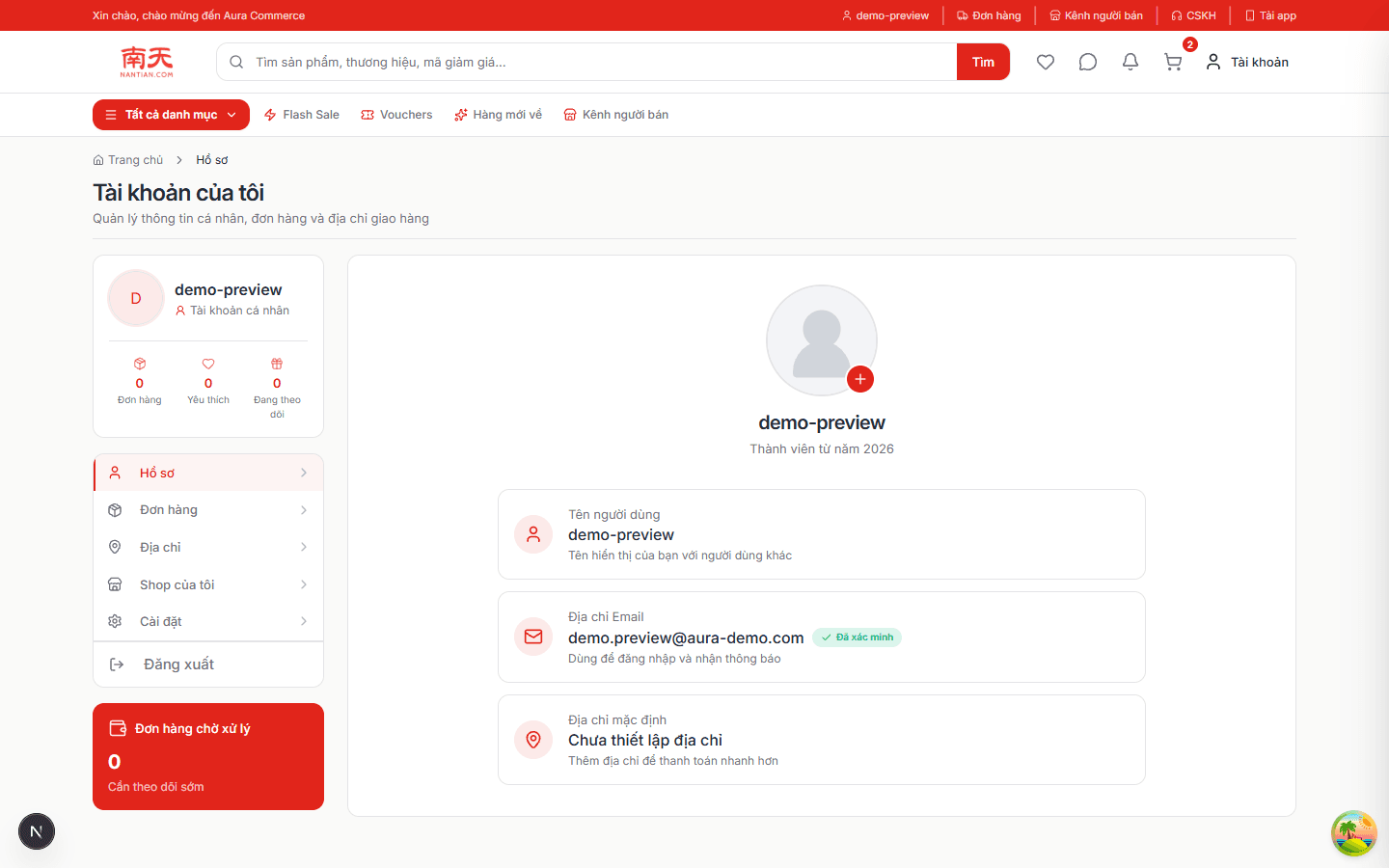This screenshot has height=868, width=1389.
Task: Click the location pin in default address card
Action: point(533,740)
